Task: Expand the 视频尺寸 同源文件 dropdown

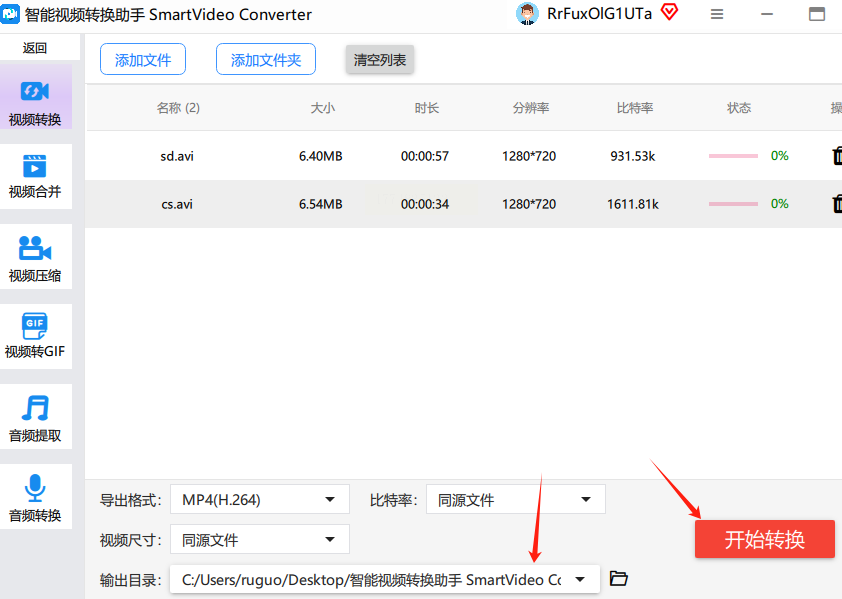Action: click(260, 539)
